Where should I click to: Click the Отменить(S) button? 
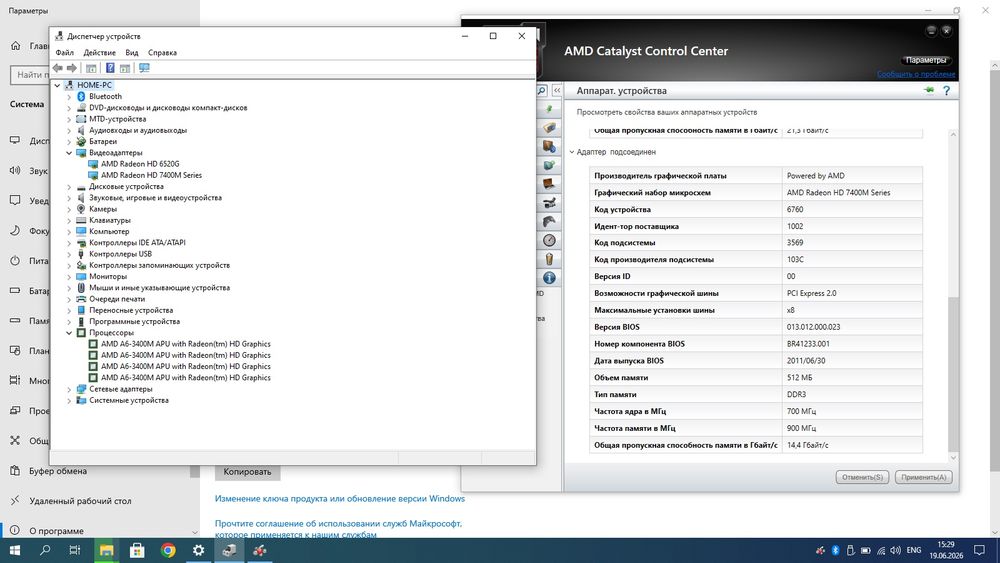point(862,477)
